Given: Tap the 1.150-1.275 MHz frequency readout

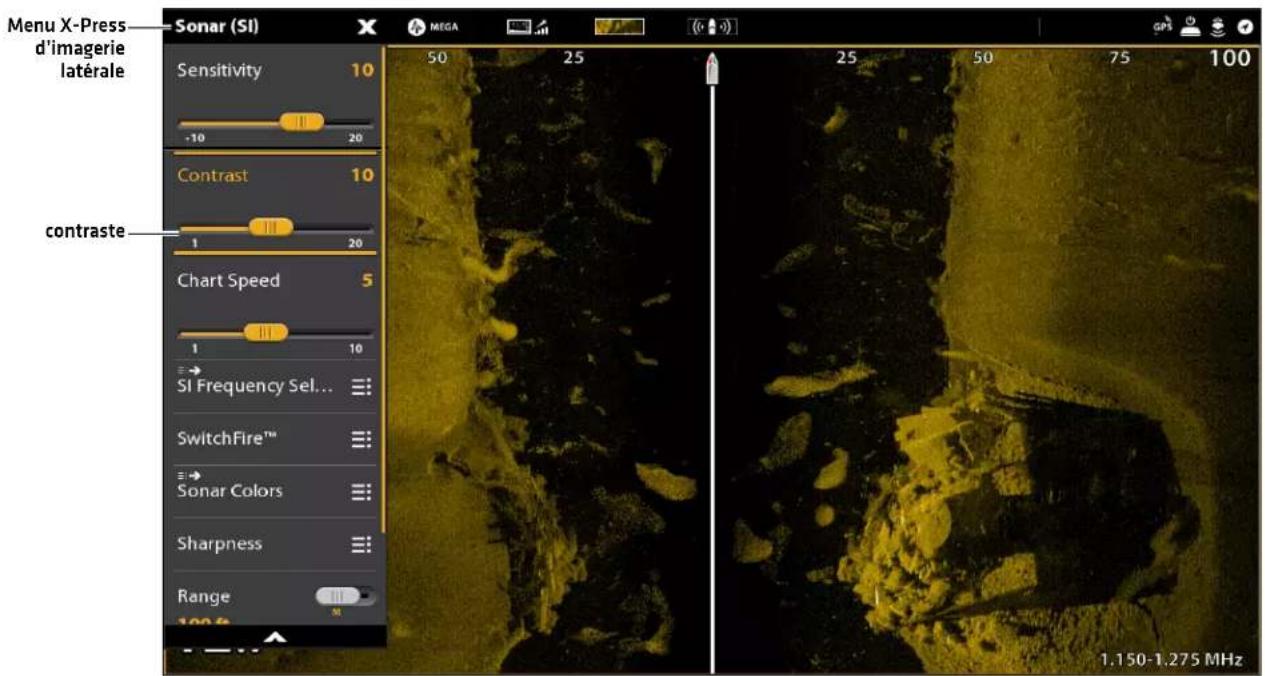Looking at the screenshot, I should click(1171, 659).
